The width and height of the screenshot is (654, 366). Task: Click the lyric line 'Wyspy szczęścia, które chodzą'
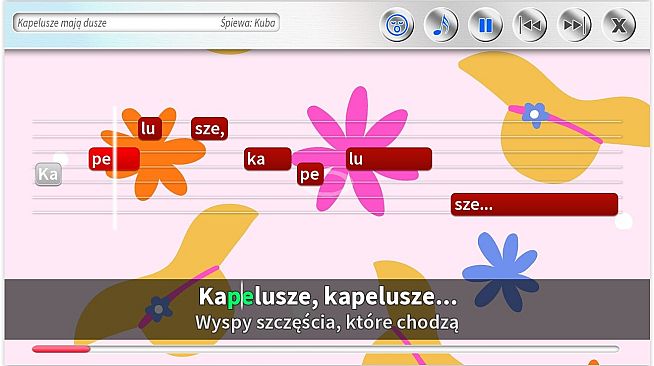(327, 323)
